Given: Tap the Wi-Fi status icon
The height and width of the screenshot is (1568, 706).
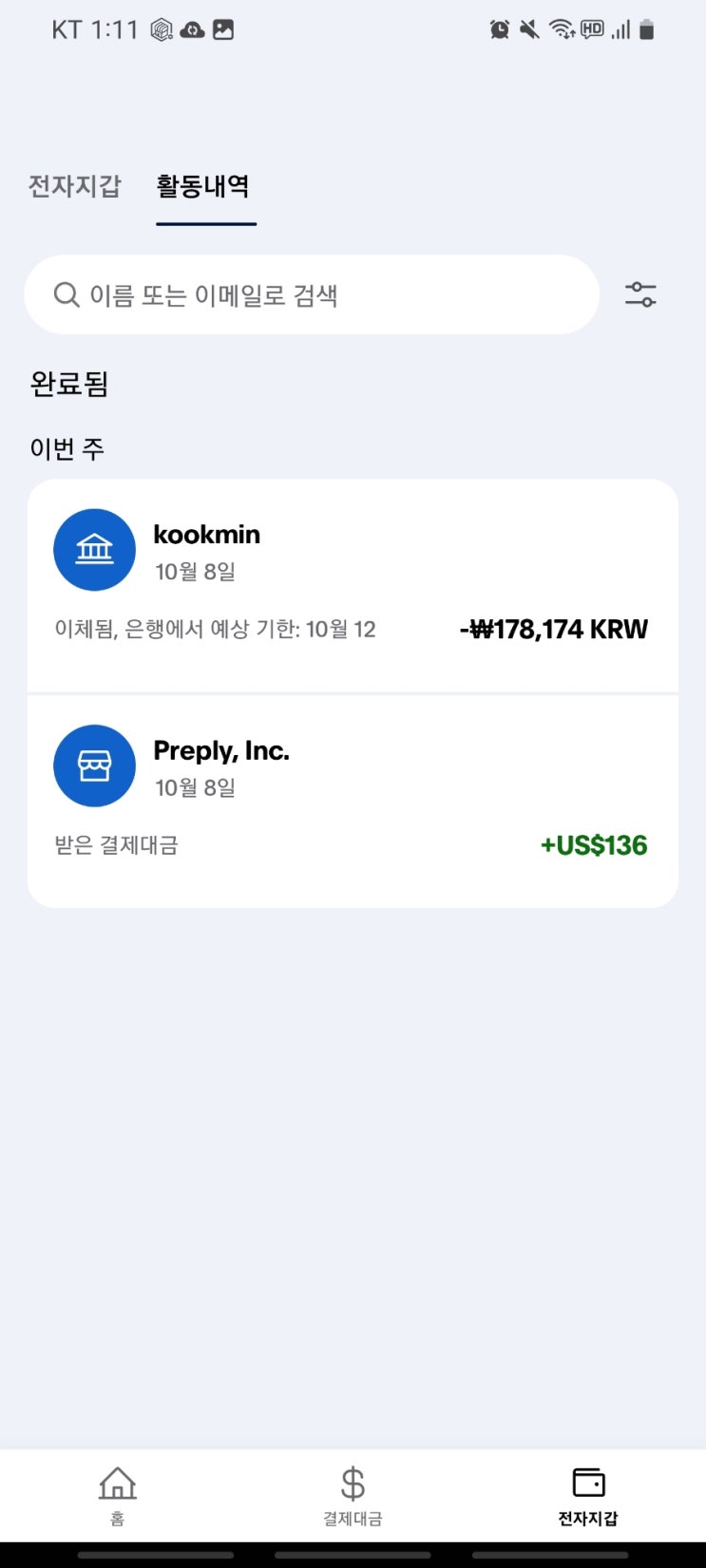Looking at the screenshot, I should click(562, 29).
